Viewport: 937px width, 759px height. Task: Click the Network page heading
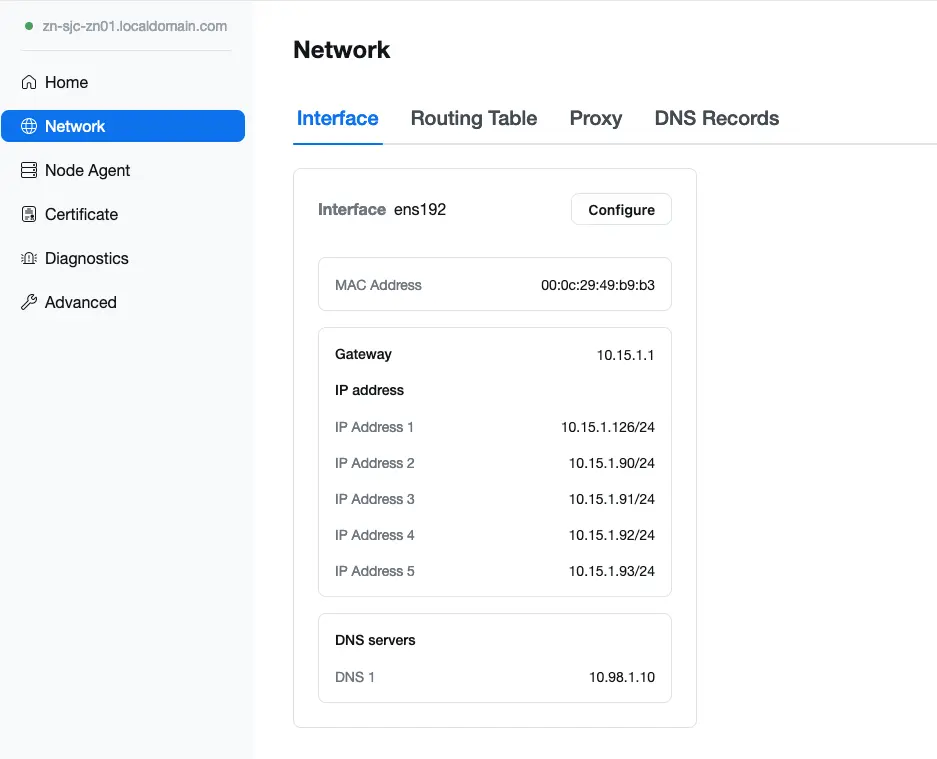(341, 50)
